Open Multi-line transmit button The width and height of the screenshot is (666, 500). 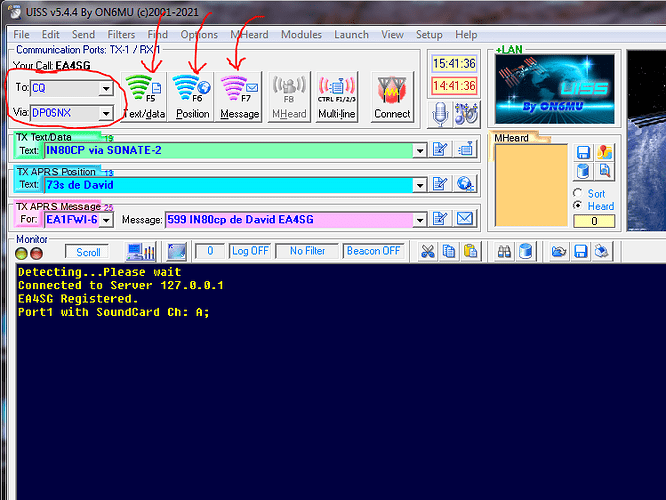(x=336, y=97)
